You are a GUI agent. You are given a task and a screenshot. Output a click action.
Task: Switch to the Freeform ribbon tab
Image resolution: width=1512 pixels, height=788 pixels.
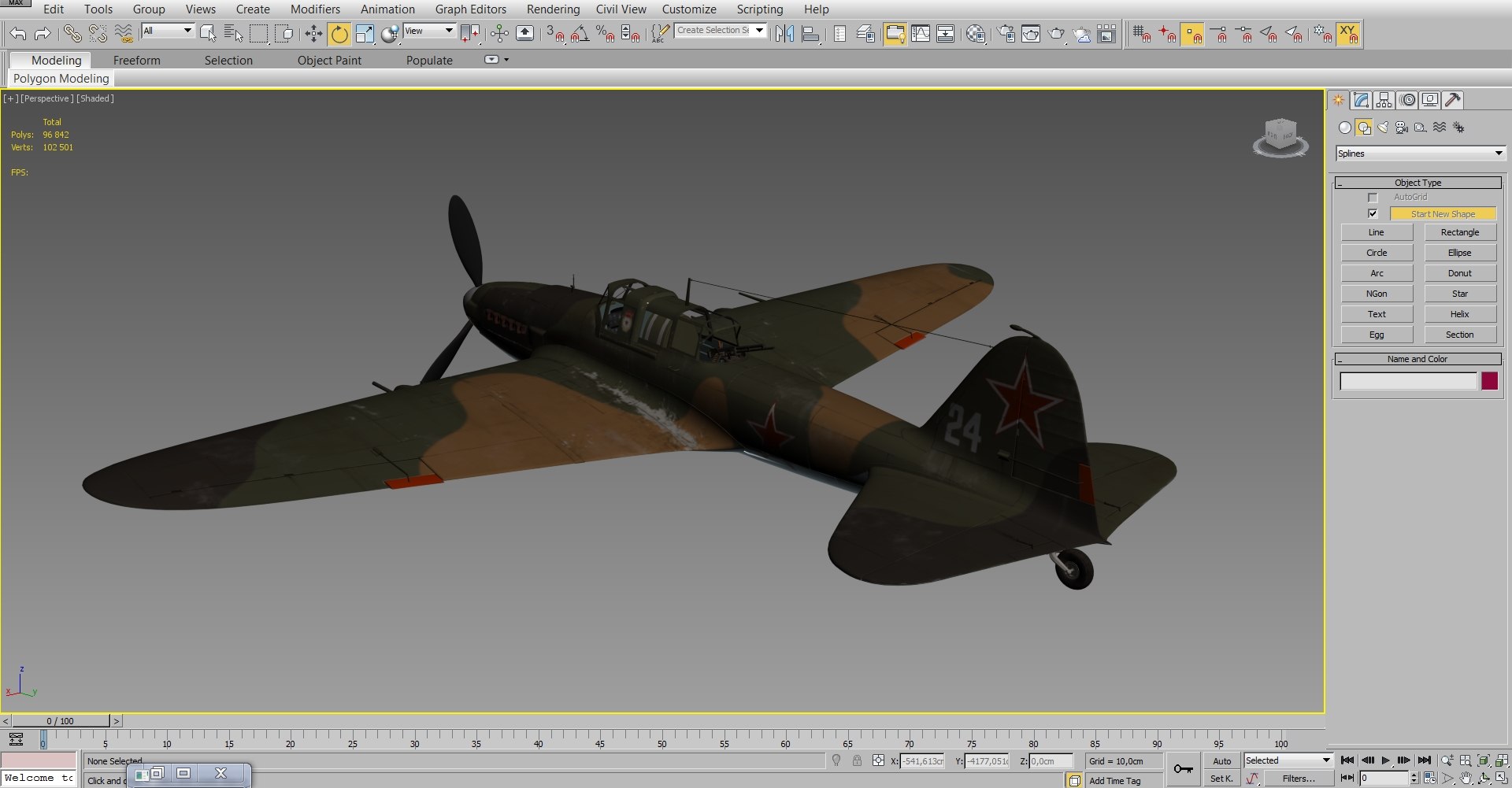pyautogui.click(x=136, y=61)
